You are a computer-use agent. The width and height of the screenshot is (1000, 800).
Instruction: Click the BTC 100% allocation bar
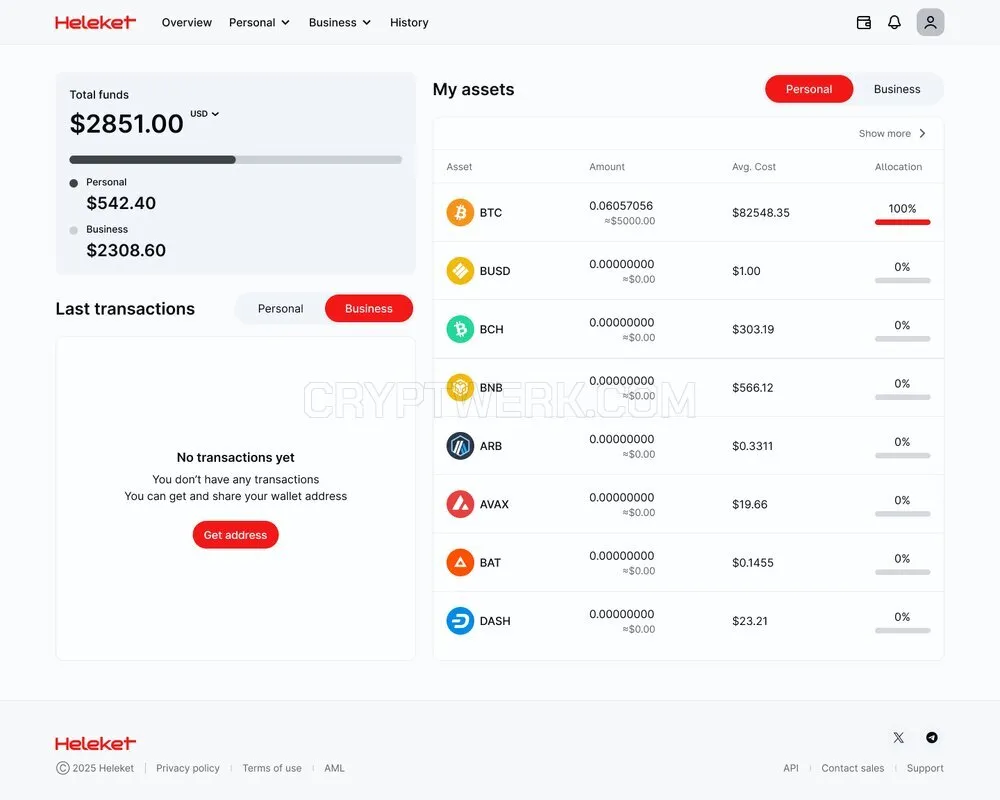902,222
